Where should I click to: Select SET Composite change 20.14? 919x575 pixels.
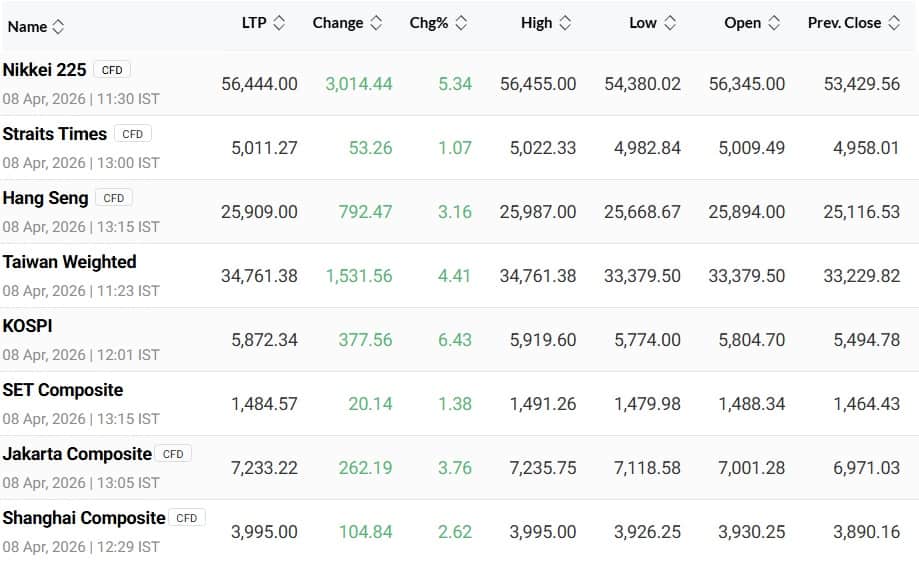pyautogui.click(x=370, y=404)
